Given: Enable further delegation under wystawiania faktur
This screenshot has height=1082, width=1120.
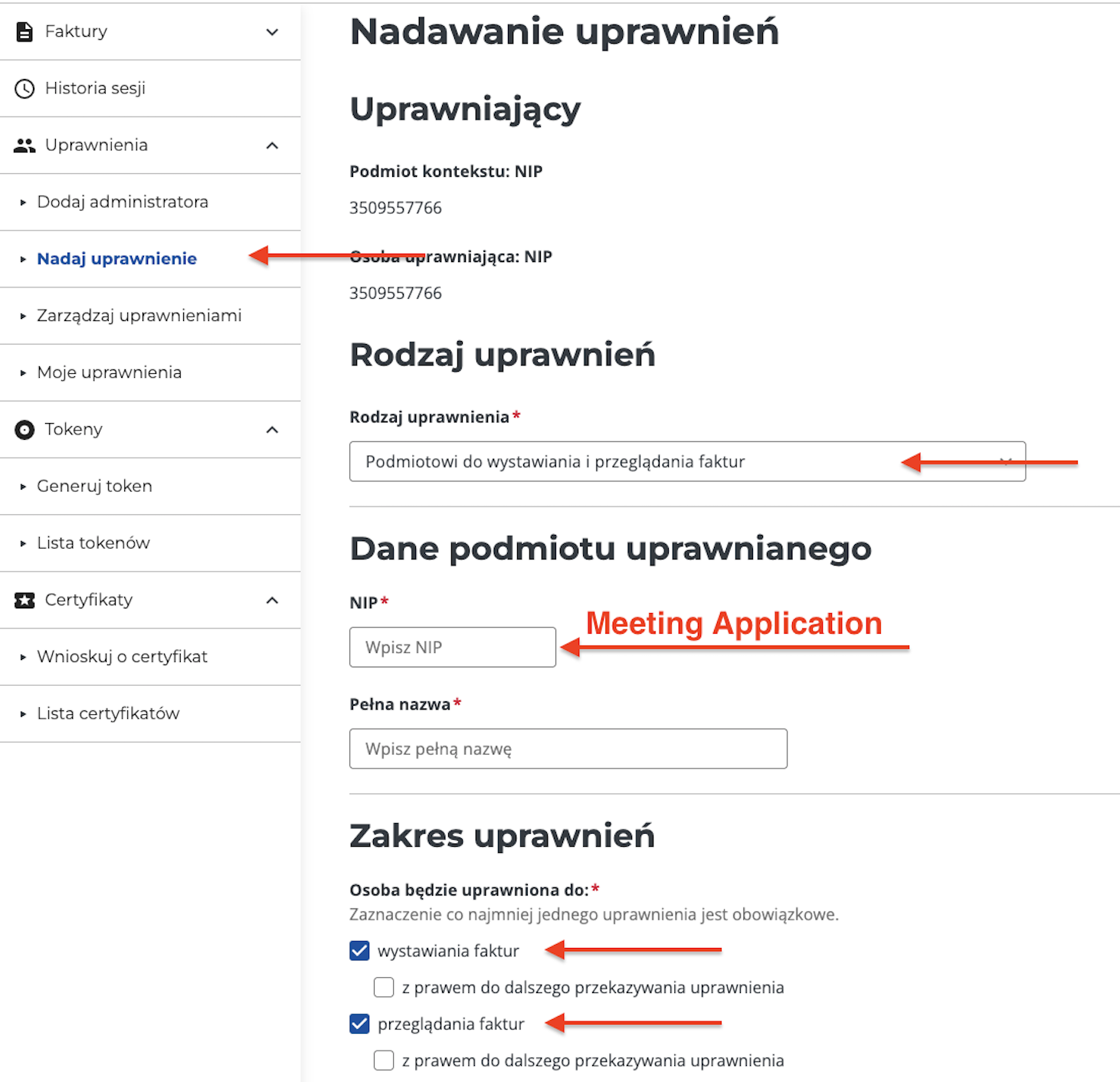Looking at the screenshot, I should tap(384, 987).
